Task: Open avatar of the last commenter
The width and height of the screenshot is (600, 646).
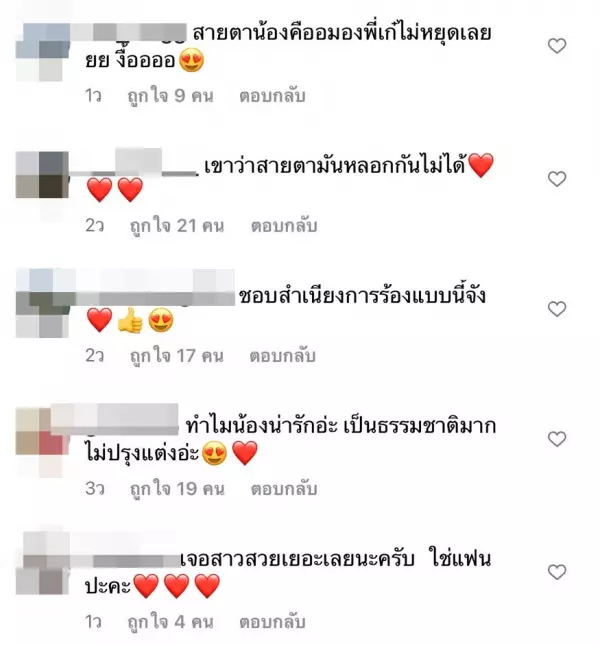Action: coord(42,564)
